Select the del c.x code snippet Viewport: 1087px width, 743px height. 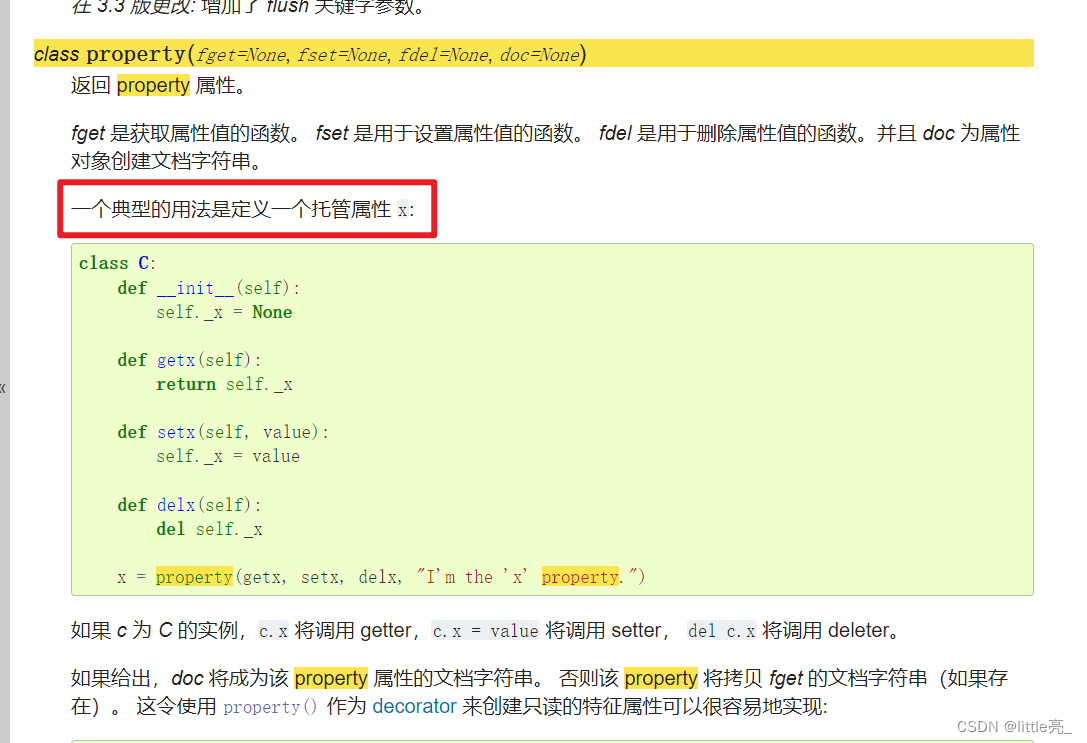pyautogui.click(x=721, y=631)
